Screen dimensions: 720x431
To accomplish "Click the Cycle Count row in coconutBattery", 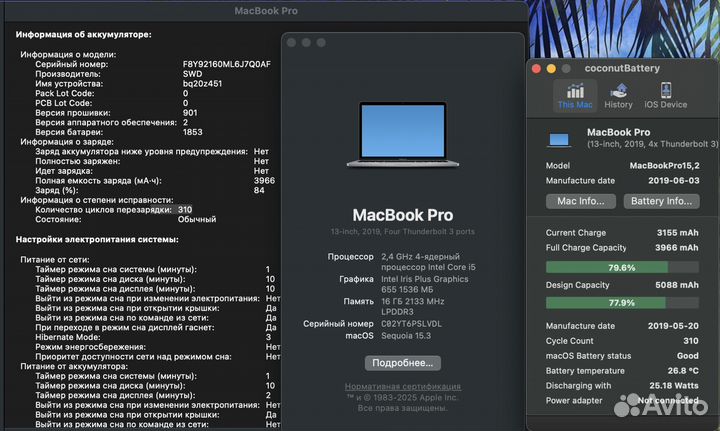I will 622,341.
